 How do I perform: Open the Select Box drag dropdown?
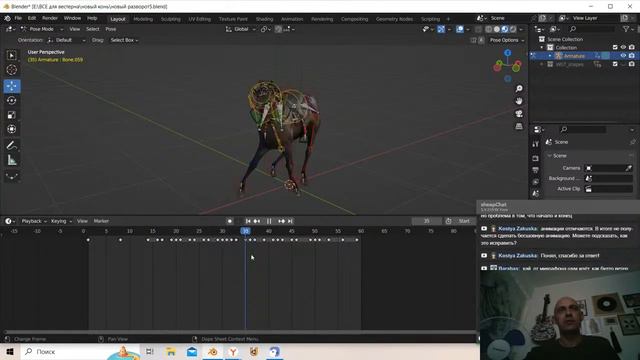124,40
